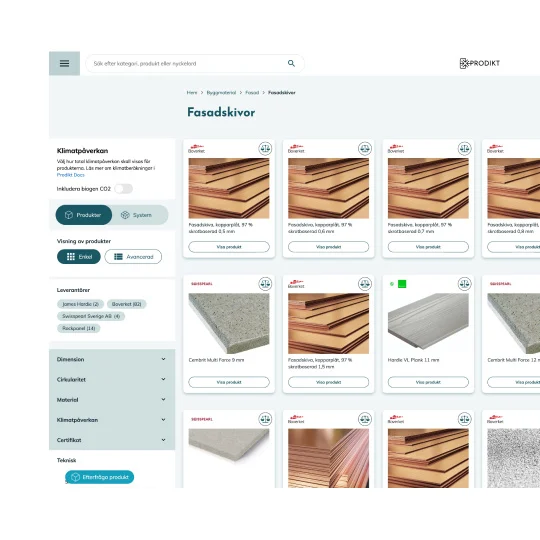The height and width of the screenshot is (540, 540).
Task: Expand the Cirkularitet filter section
Action: click(x=112, y=380)
